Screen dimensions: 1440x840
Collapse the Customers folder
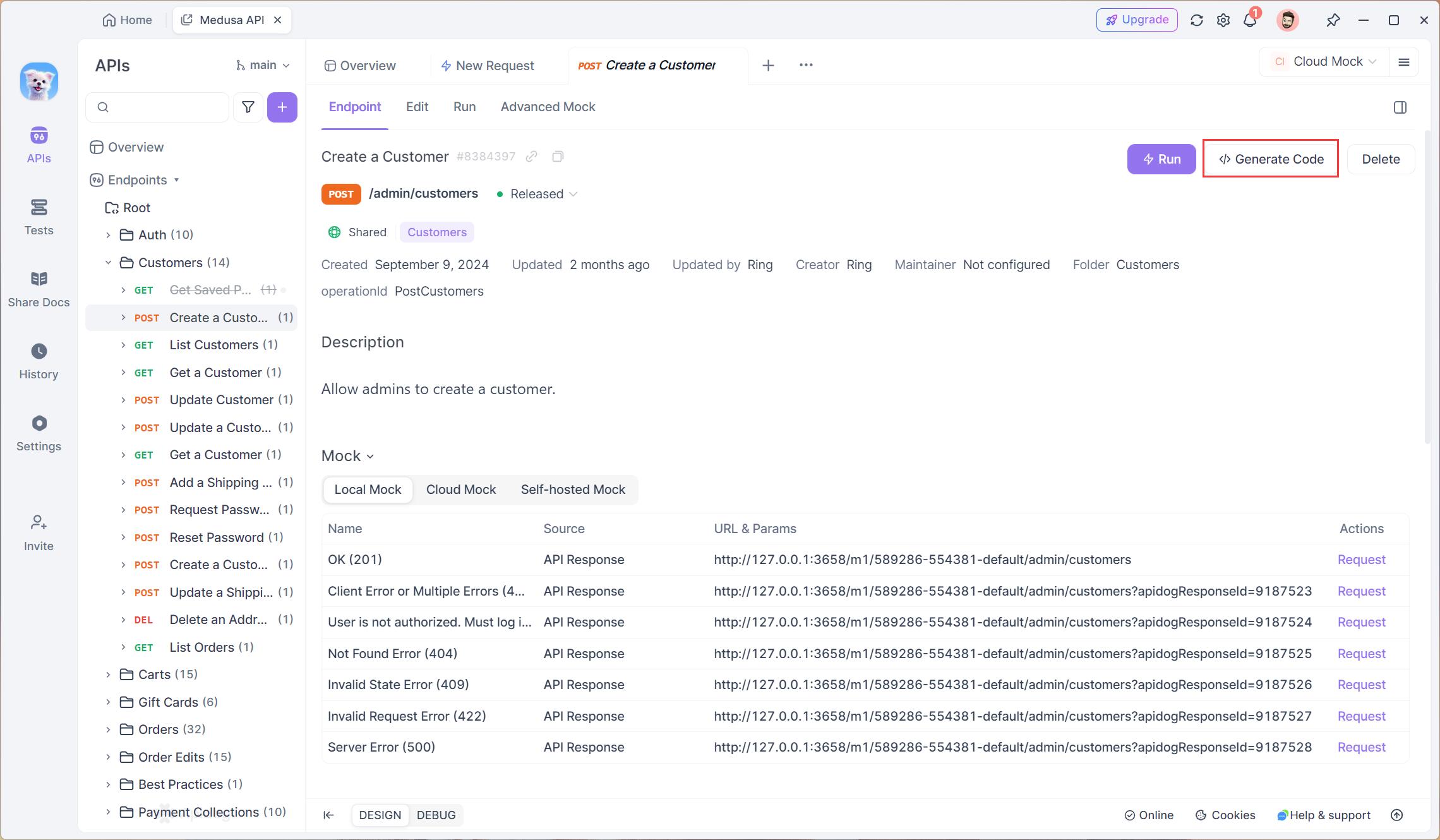click(108, 263)
